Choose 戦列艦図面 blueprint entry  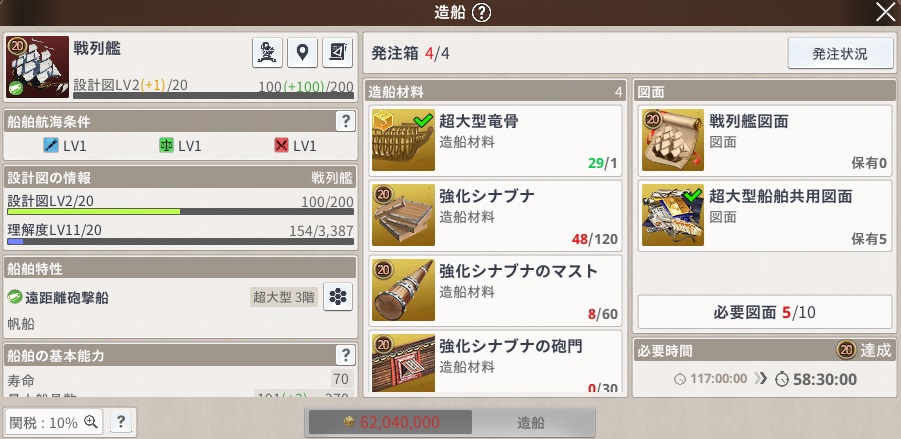pos(765,140)
